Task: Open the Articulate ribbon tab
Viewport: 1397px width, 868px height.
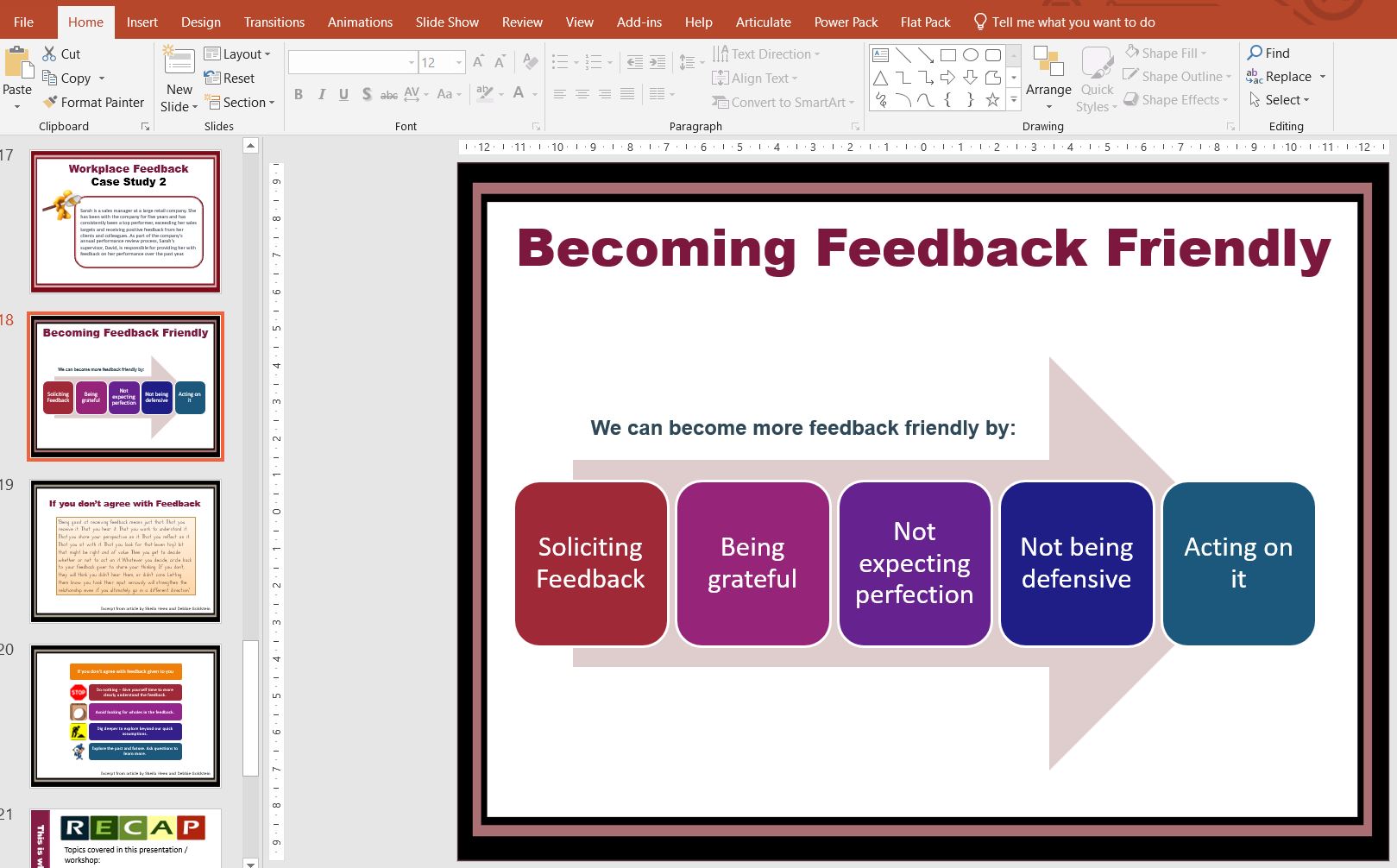Action: click(763, 22)
